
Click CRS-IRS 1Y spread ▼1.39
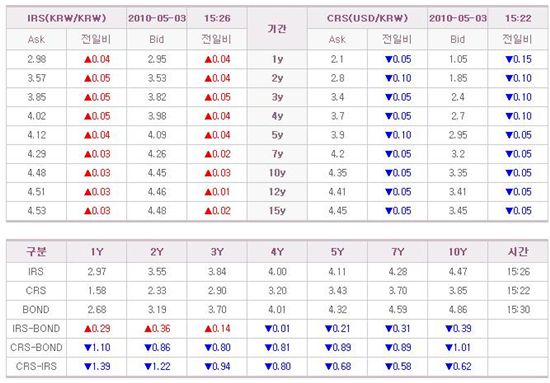pos(97,367)
